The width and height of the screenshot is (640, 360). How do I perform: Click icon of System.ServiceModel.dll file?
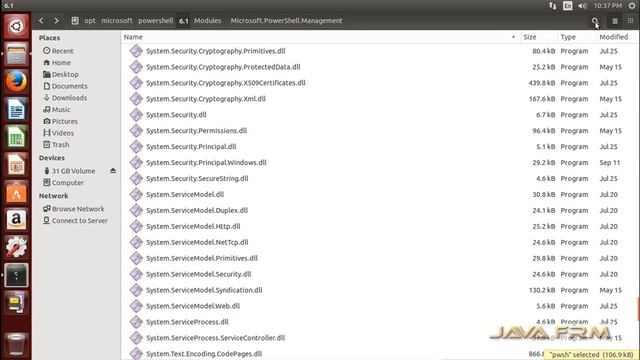click(x=136, y=194)
